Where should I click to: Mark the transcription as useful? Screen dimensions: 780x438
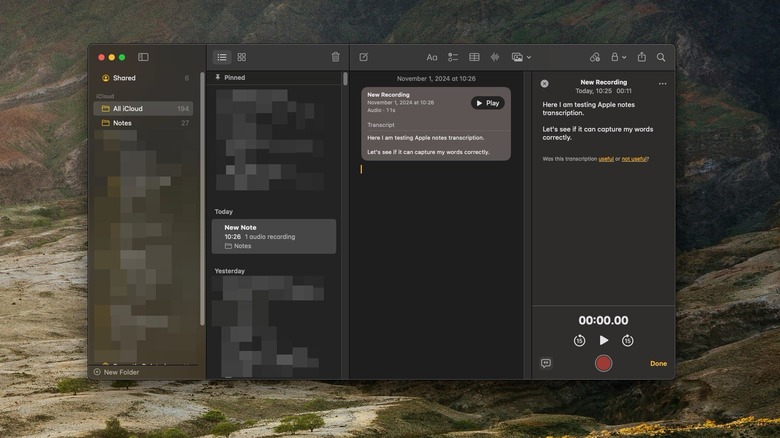tap(606, 159)
